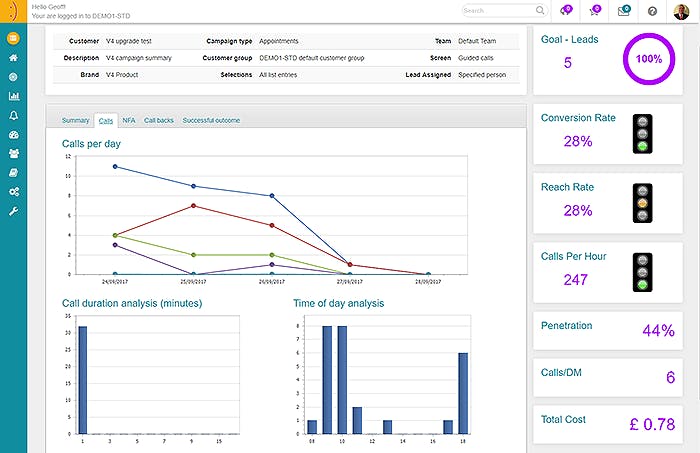Open the book icon in sidebar
This screenshot has width=700, height=453.
13,173
